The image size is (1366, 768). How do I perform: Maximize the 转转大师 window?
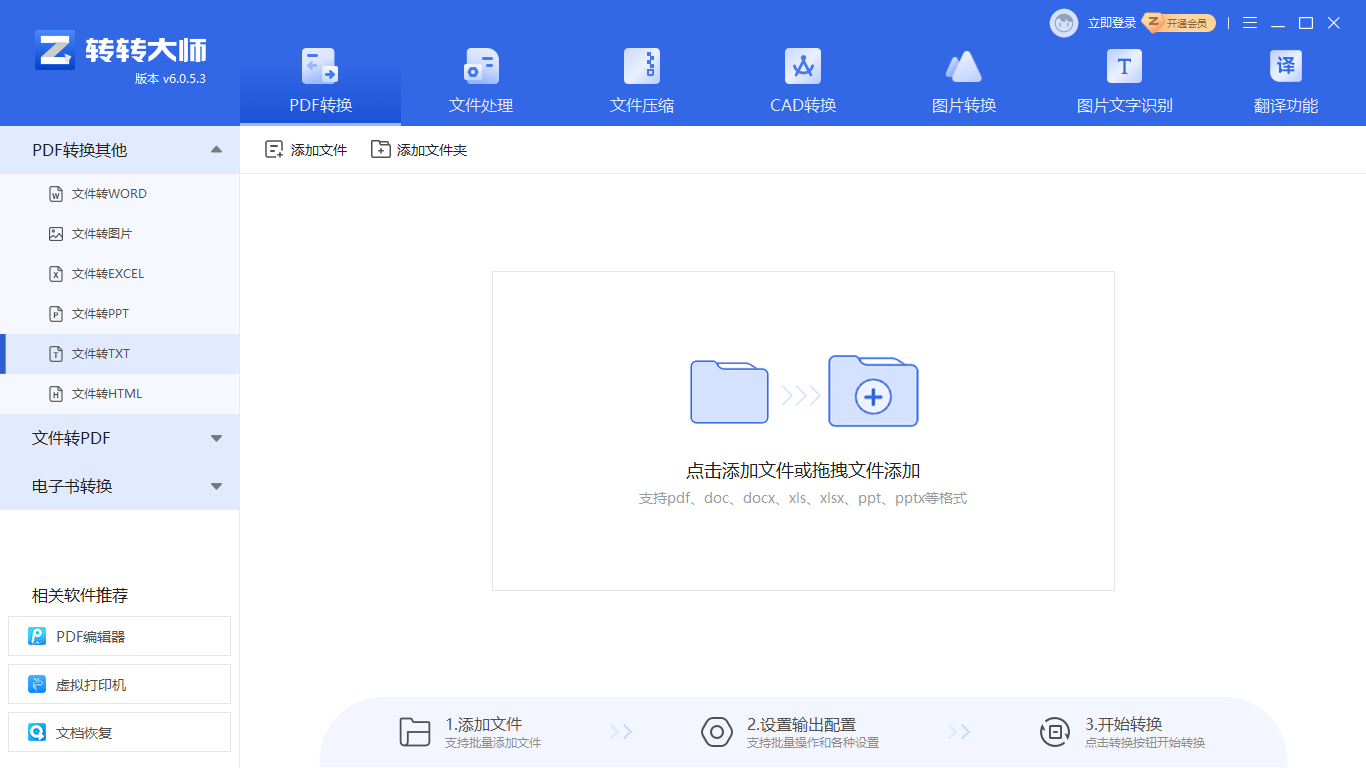tap(1306, 23)
